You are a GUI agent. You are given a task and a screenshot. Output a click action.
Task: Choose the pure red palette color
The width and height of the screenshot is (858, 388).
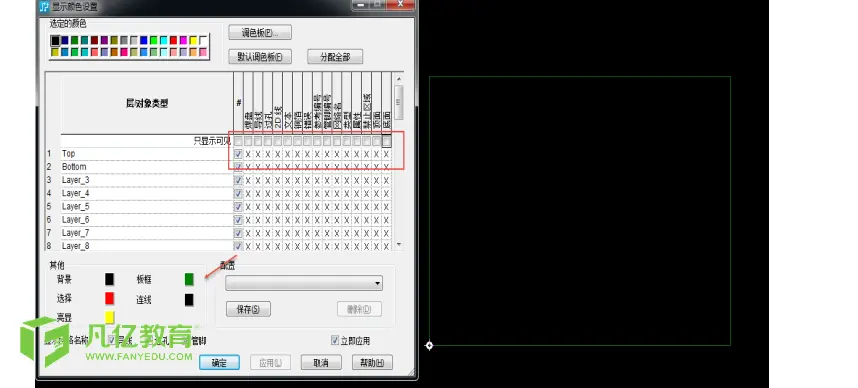point(173,40)
